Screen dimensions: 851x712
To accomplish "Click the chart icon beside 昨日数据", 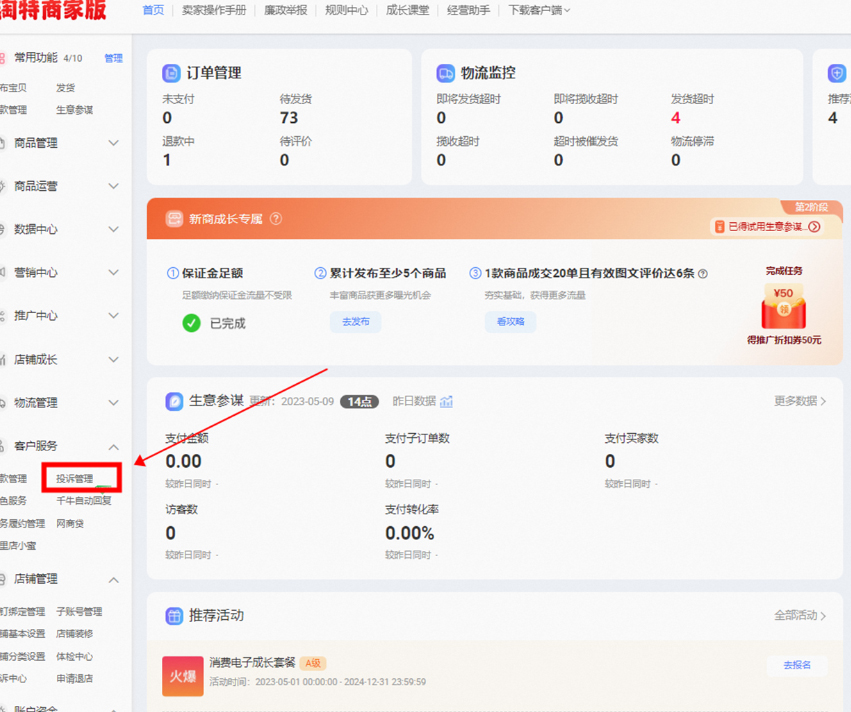I will [x=446, y=400].
